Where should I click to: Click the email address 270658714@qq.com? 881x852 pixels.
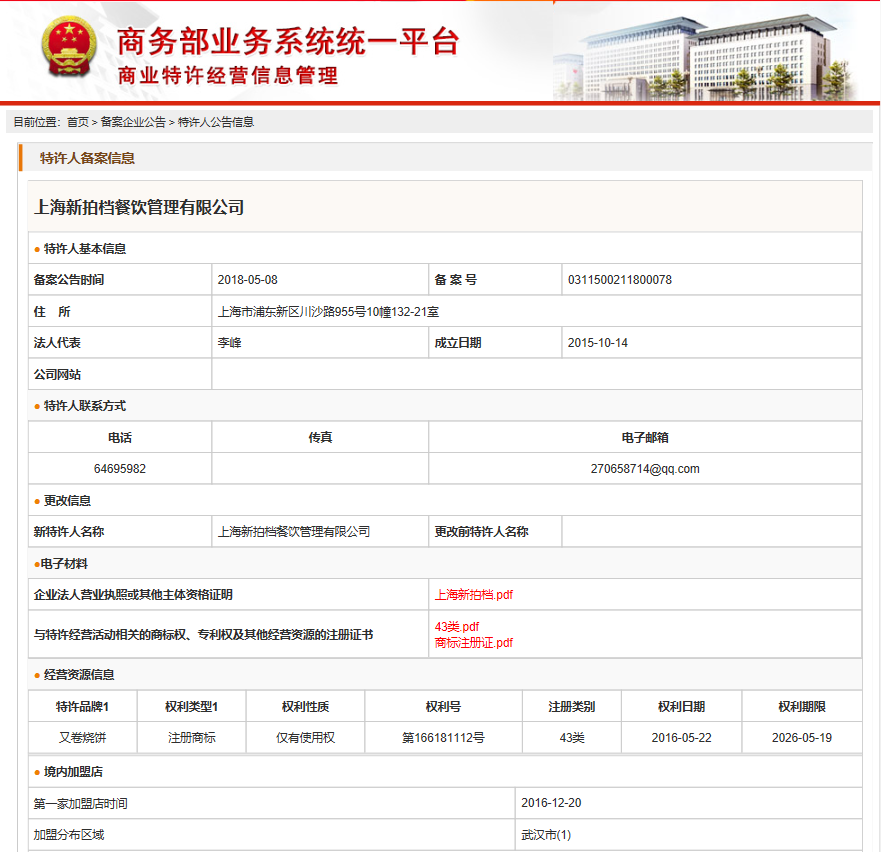pyautogui.click(x=644, y=469)
